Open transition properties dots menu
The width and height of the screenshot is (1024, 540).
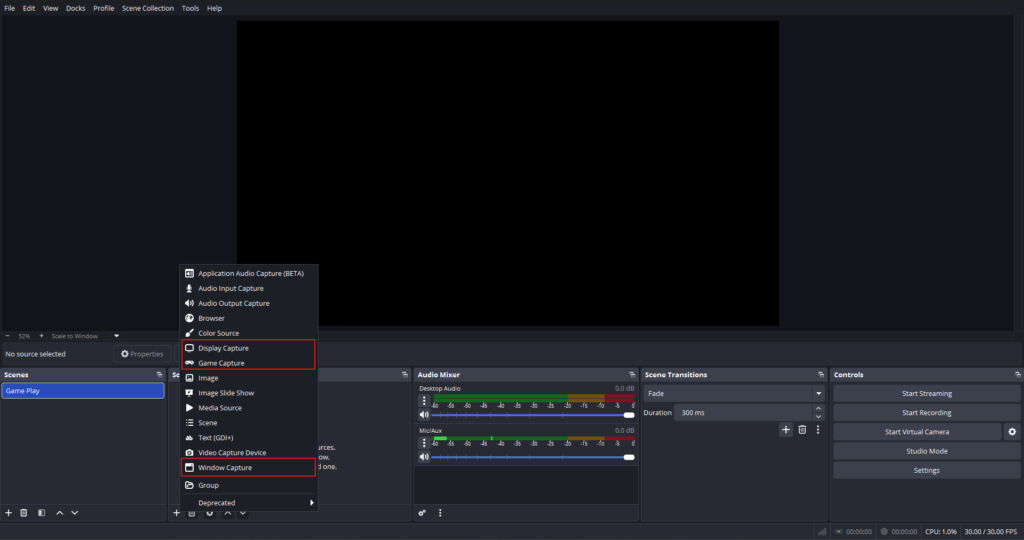pyautogui.click(x=818, y=430)
